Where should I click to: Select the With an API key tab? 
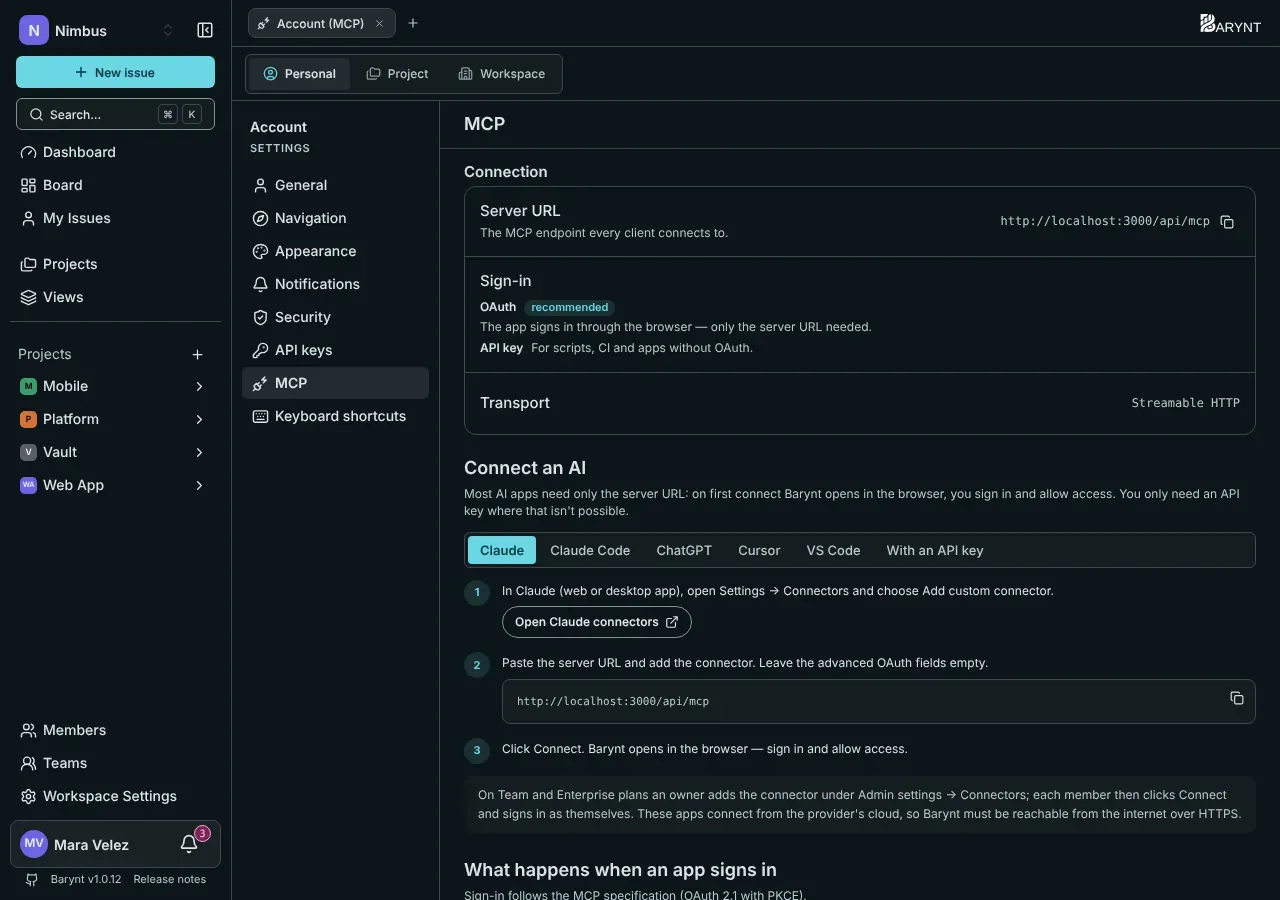[935, 550]
